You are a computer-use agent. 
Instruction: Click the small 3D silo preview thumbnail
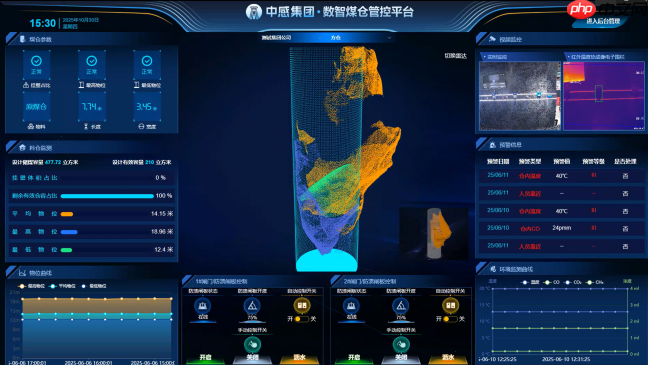(x=434, y=234)
